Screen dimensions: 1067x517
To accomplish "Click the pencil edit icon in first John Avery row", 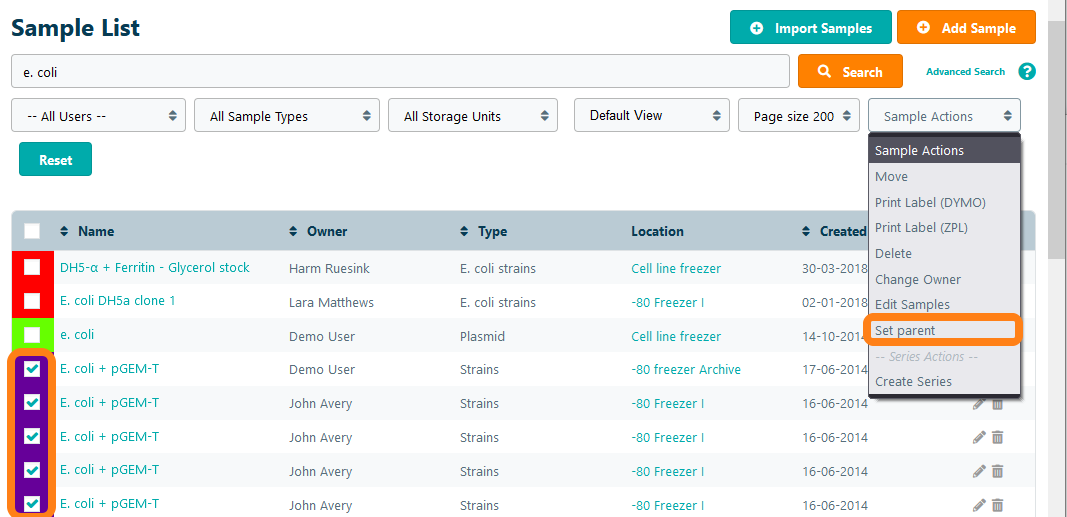I will (x=978, y=404).
